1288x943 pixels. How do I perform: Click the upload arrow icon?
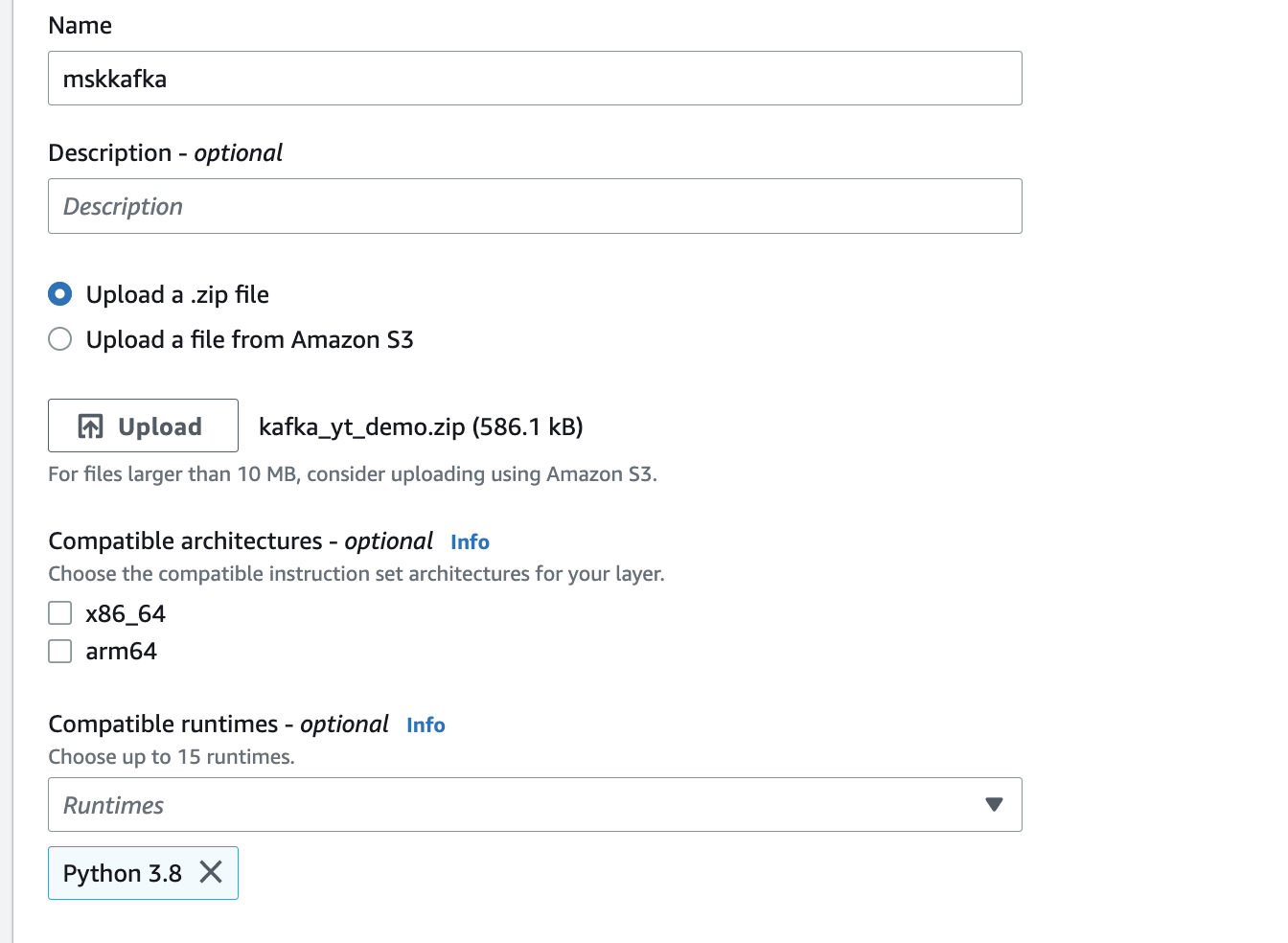coord(91,426)
